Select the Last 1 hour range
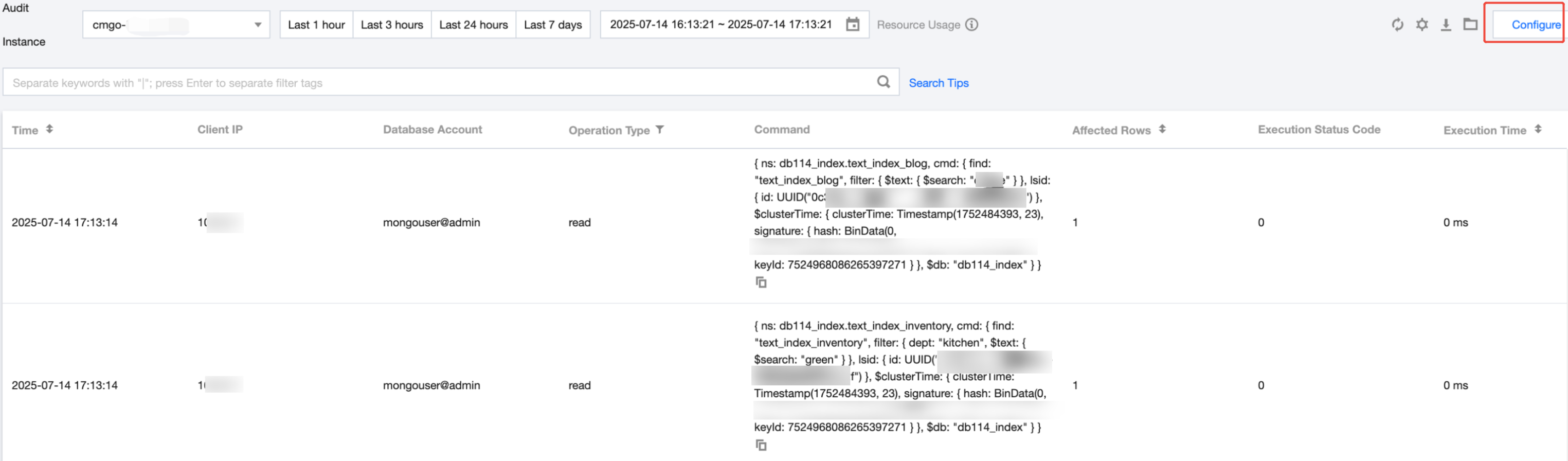 click(316, 25)
